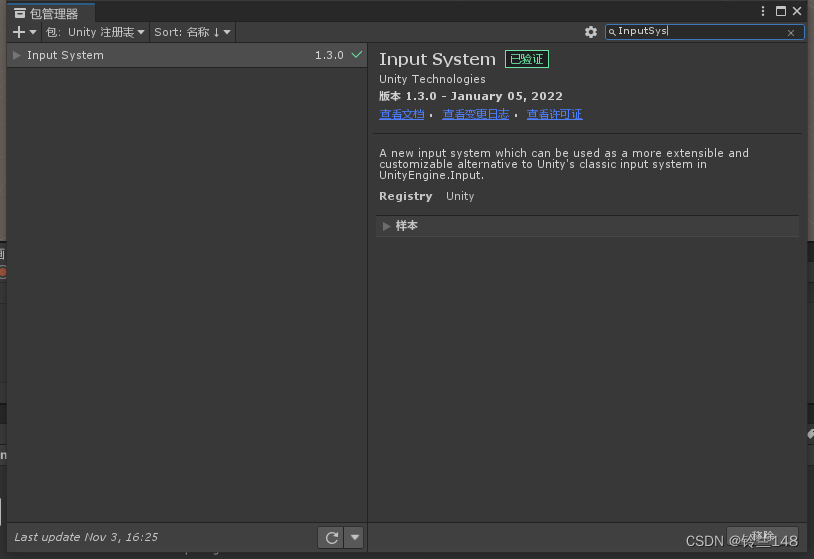Open the view changelog link
The image size is (814, 559).
click(x=476, y=114)
